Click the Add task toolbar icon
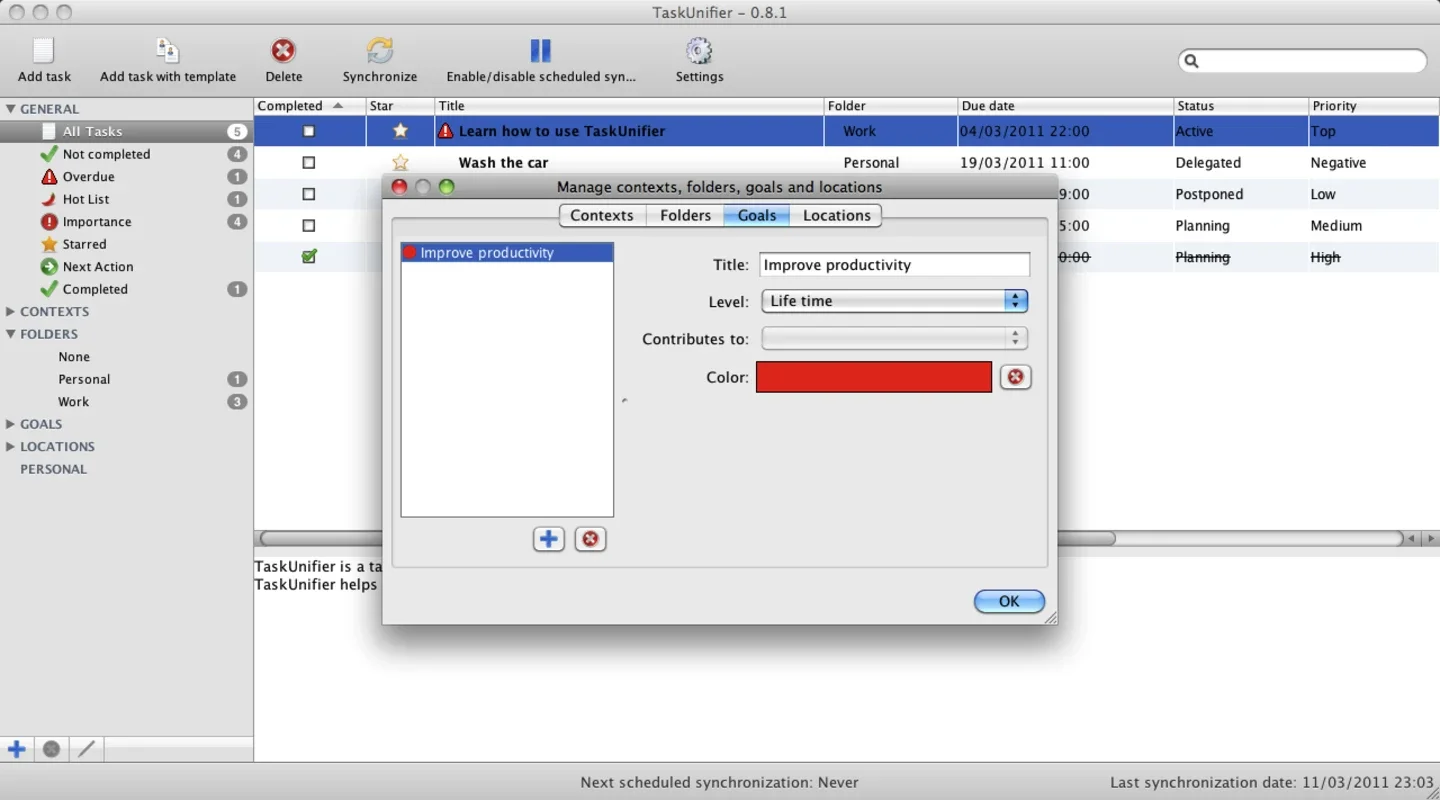The width and height of the screenshot is (1440, 800). point(44,50)
